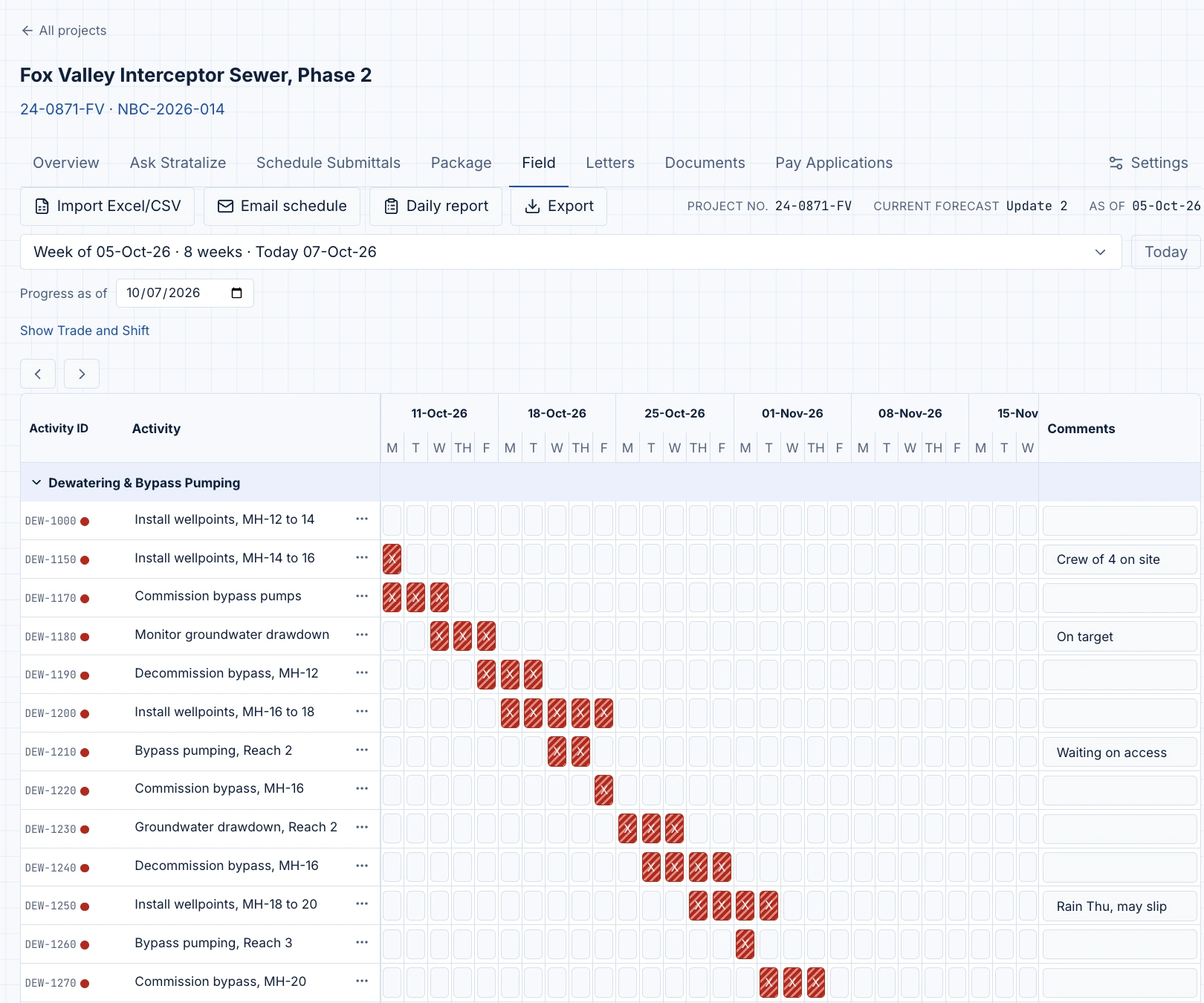Screen dimensions: 1204x1003
Task: Open more options for Commission bypass pumps
Action: tap(362, 596)
